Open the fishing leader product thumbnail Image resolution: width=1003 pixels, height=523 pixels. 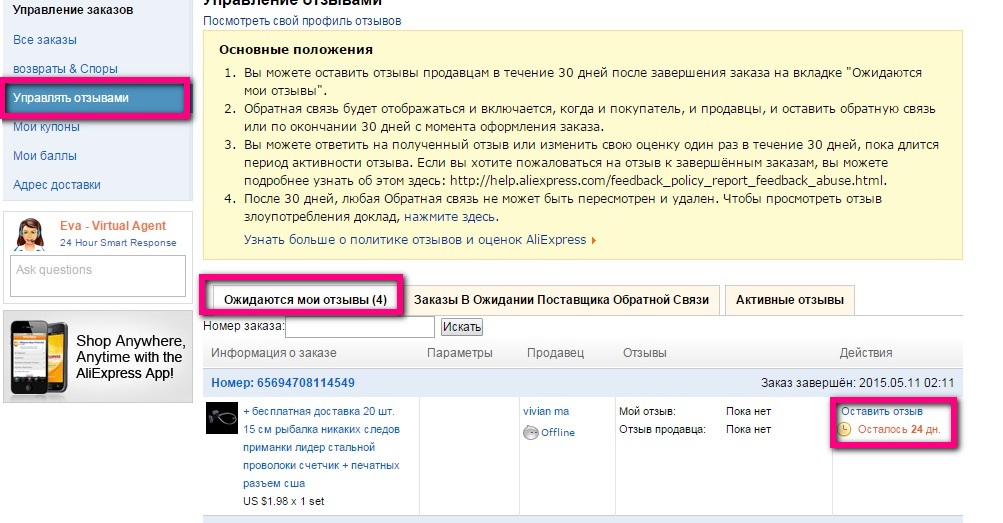(220, 418)
